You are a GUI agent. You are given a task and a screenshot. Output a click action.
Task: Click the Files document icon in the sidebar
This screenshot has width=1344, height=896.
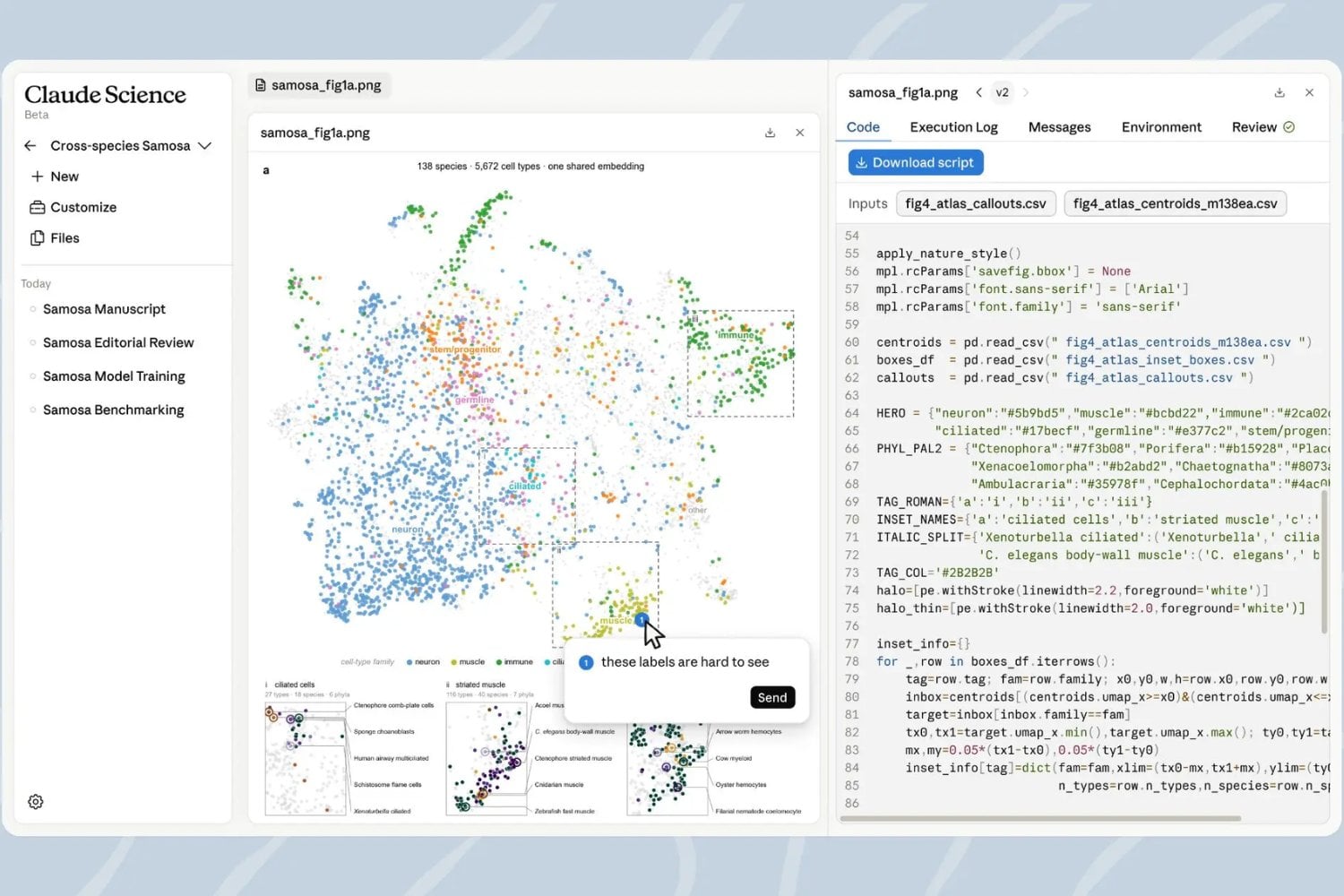point(37,237)
